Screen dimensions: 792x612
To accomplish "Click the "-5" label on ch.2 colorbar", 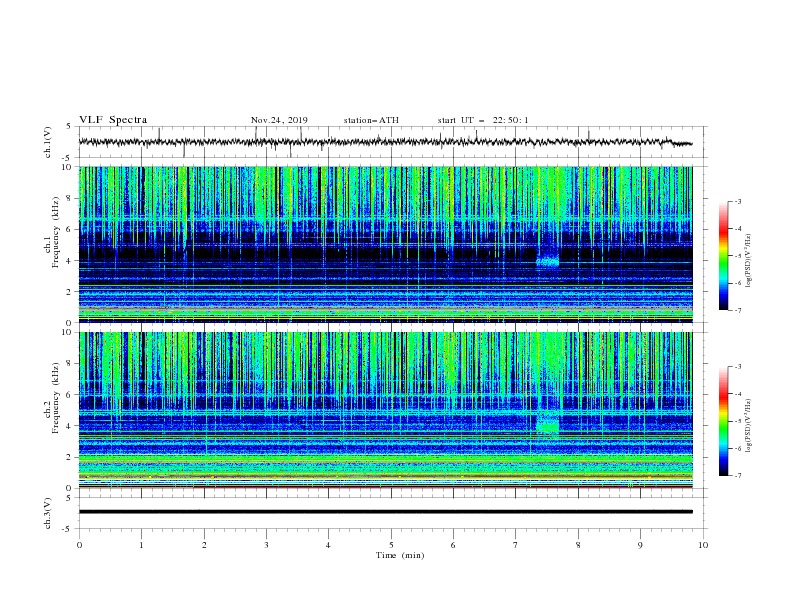I will (737, 421).
